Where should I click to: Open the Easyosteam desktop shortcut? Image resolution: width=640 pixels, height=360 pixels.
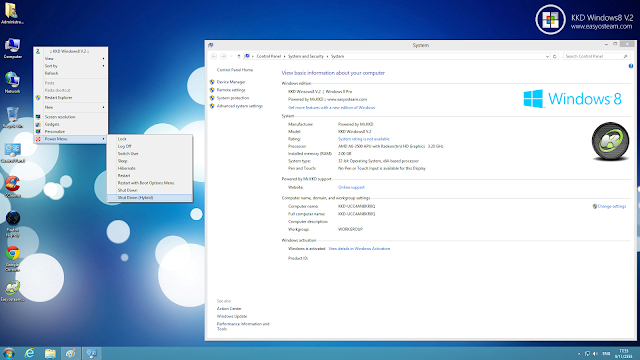(x=12, y=291)
